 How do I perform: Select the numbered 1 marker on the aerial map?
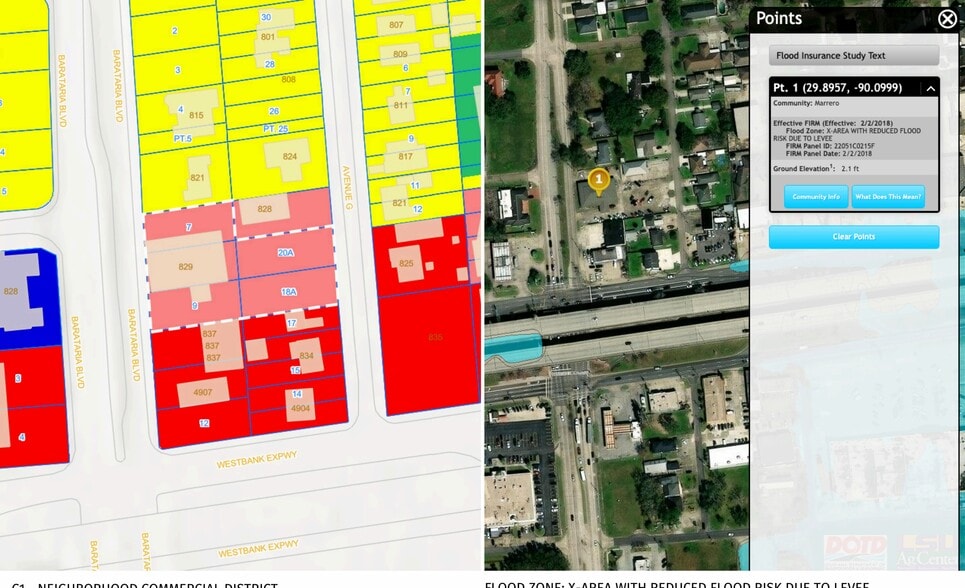click(598, 180)
